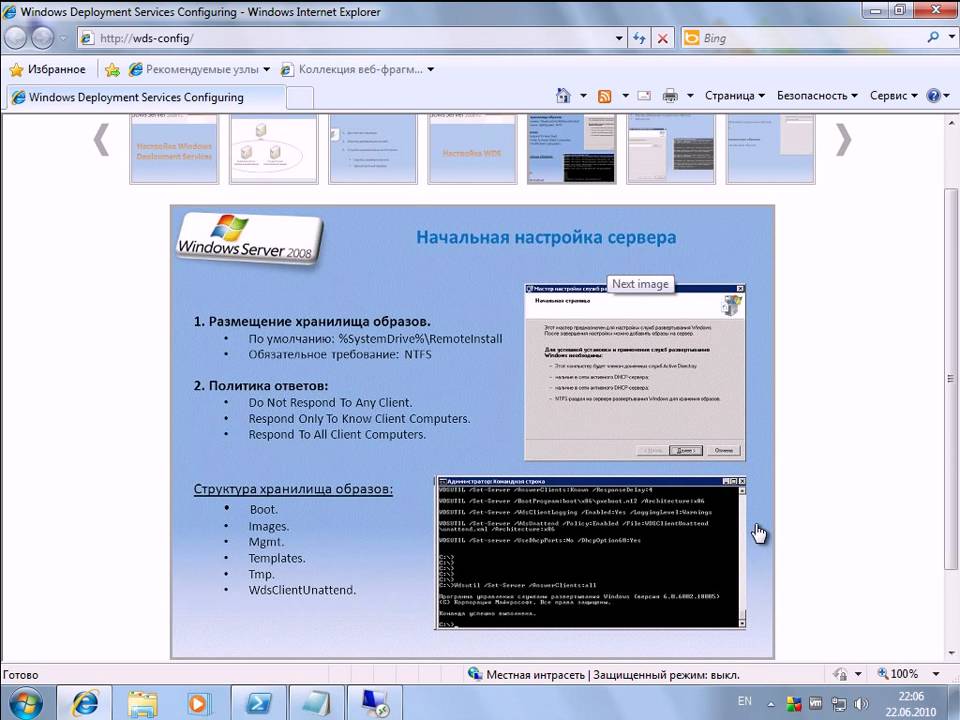This screenshot has height=720, width=960.
Task: Expand the zoom level 100% dropdown
Action: tap(936, 674)
